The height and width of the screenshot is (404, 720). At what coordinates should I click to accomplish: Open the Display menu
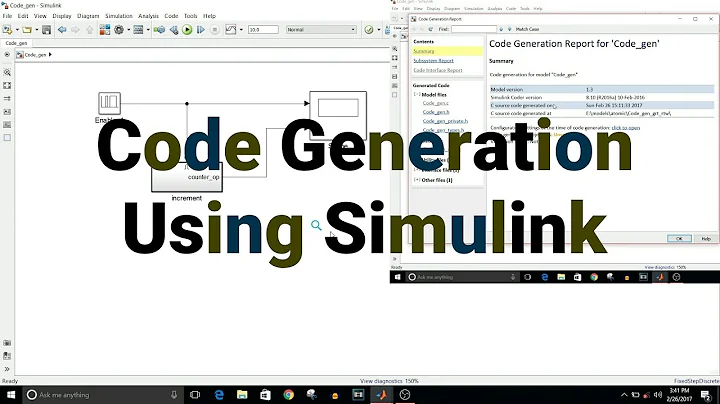coord(62,16)
